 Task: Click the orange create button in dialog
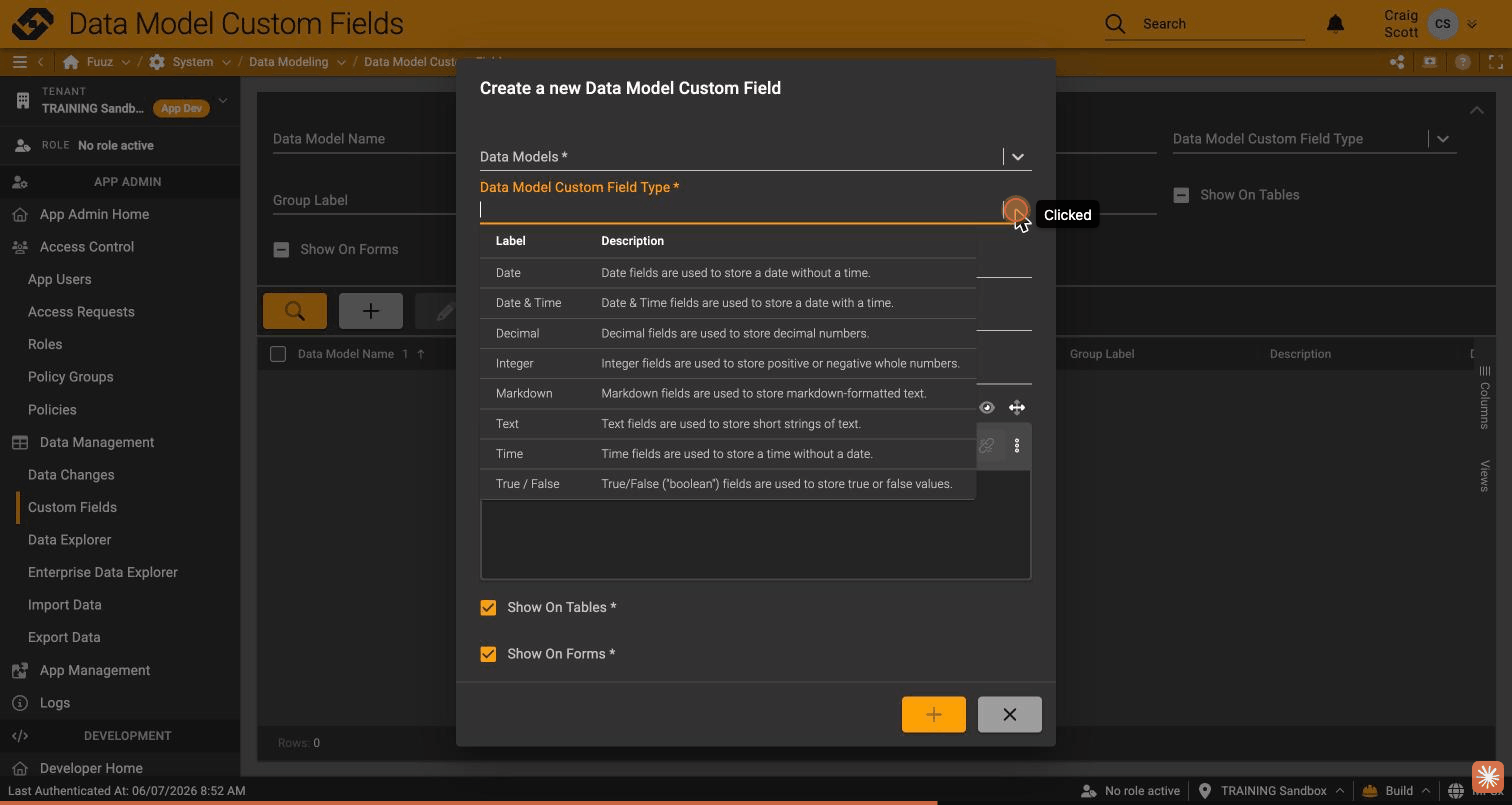[x=934, y=715]
